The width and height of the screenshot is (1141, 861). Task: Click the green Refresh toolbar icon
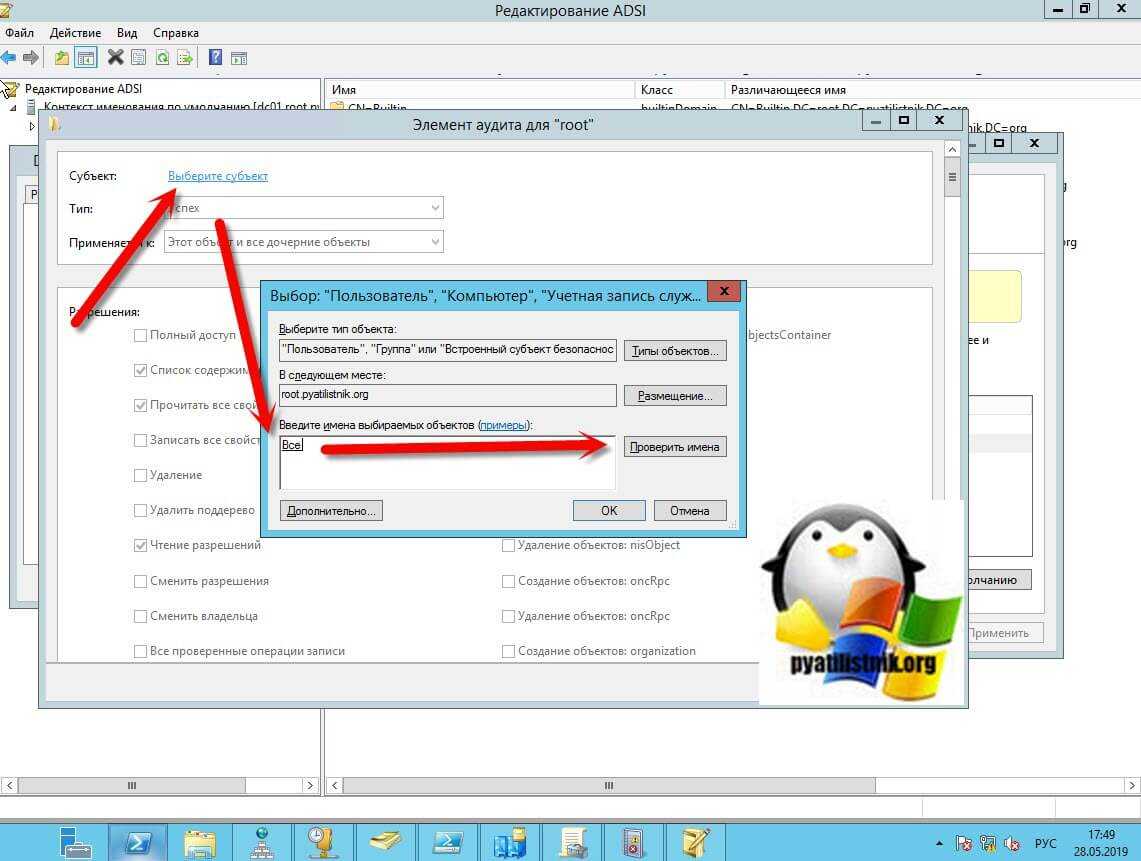pos(162,58)
